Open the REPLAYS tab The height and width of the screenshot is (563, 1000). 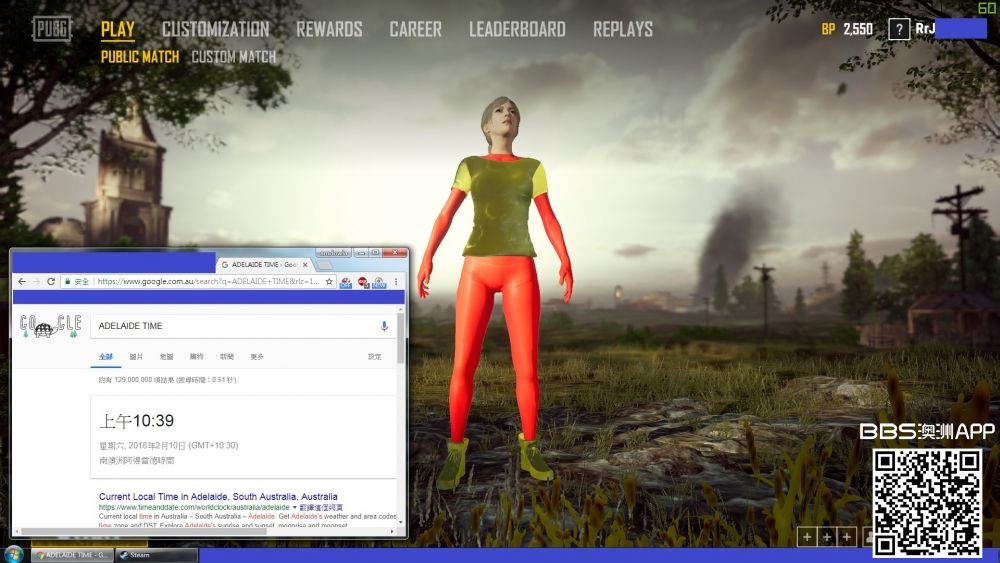[x=622, y=29]
